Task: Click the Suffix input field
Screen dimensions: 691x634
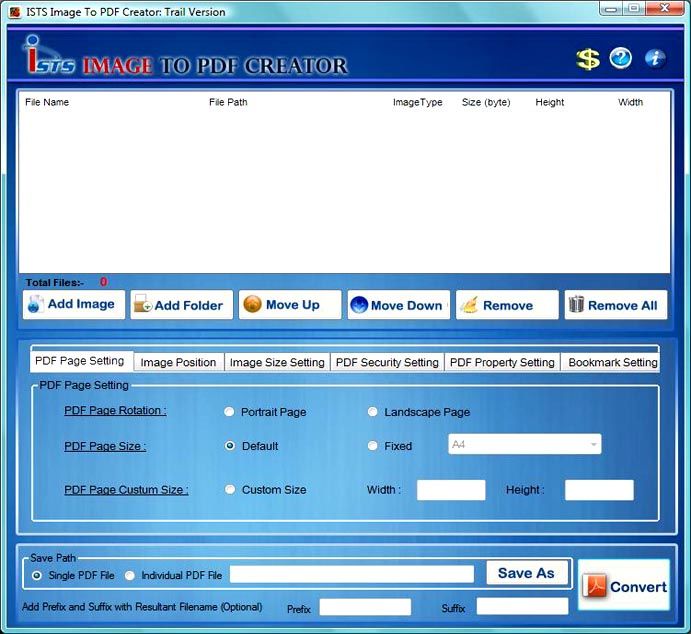Action: point(523,607)
